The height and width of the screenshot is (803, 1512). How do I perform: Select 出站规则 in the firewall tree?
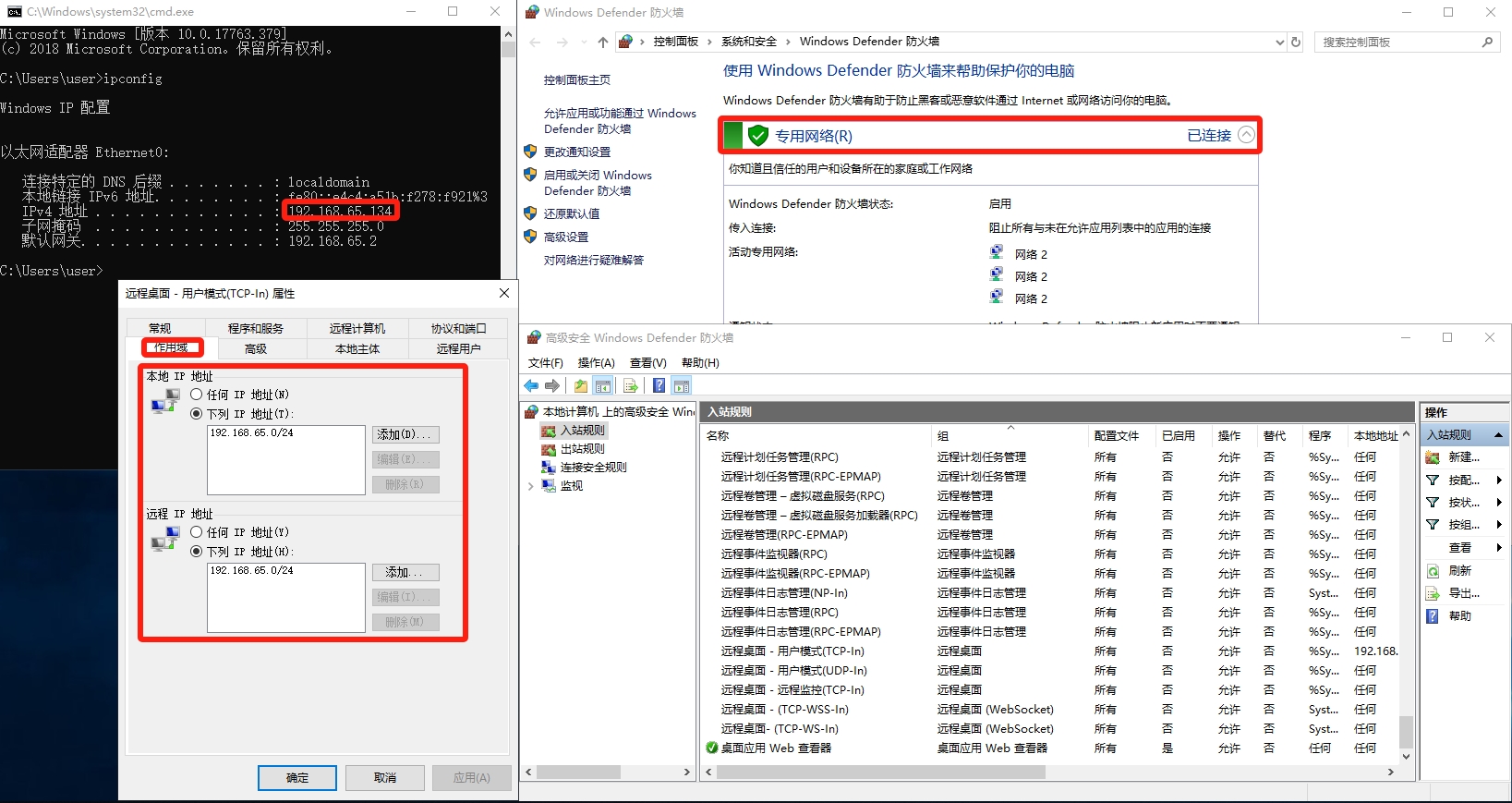tap(582, 449)
